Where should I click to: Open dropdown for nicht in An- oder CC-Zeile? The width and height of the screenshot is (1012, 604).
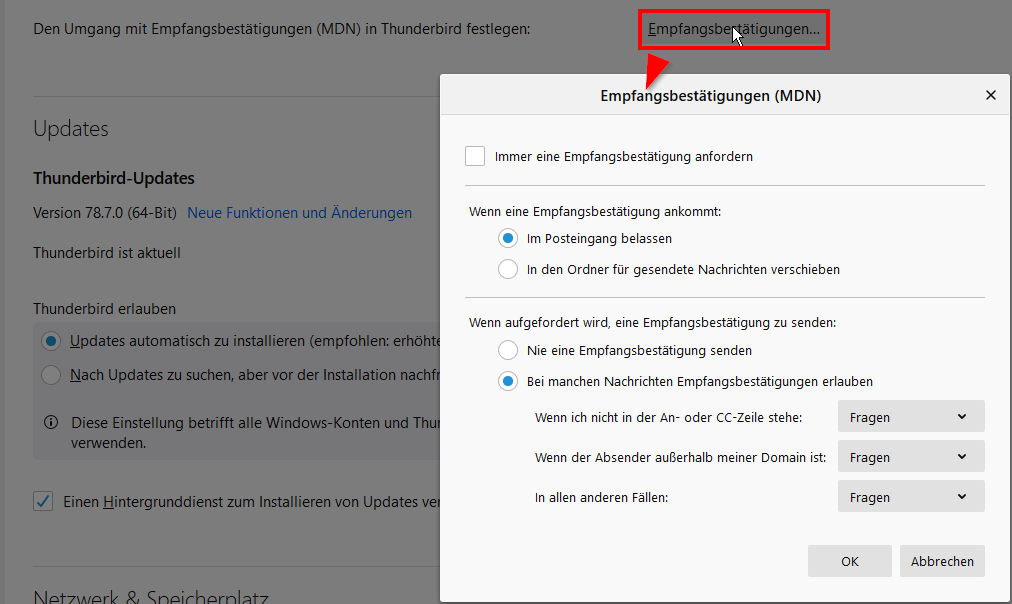click(x=911, y=417)
